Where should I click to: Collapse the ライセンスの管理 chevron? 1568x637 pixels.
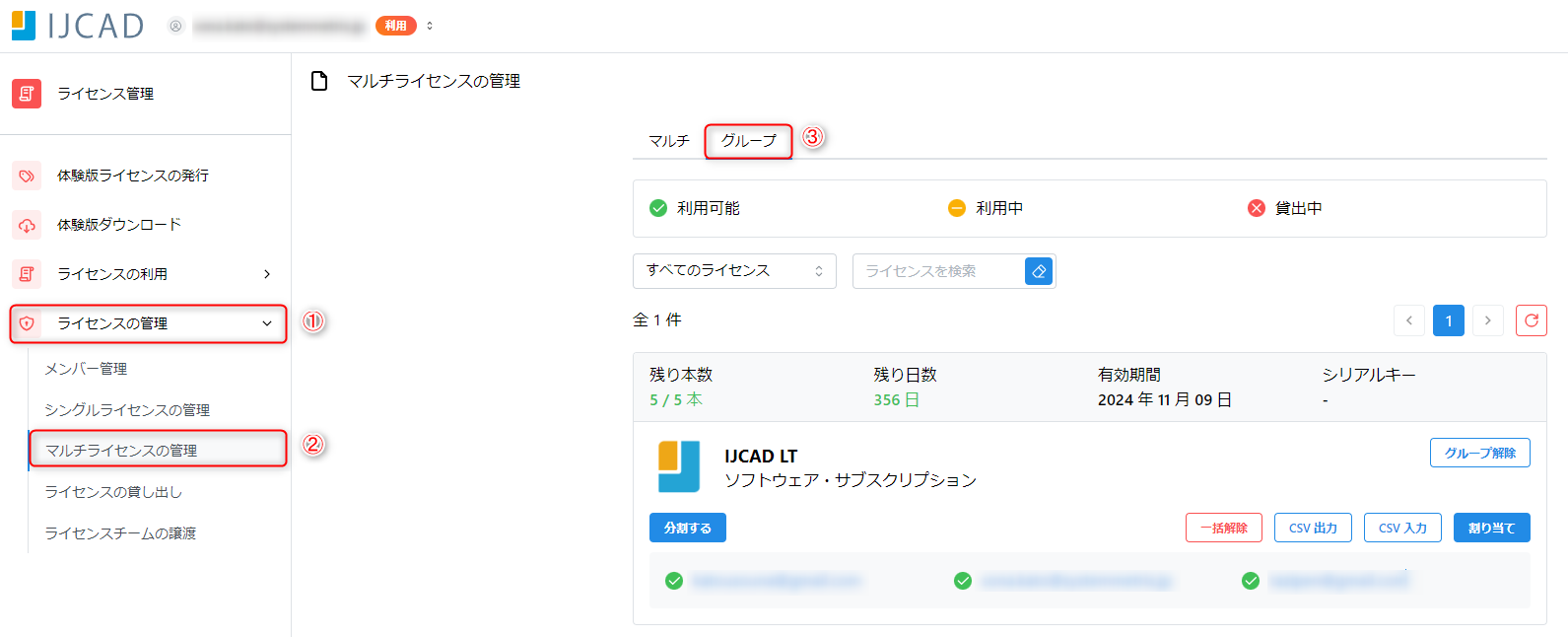click(x=267, y=323)
